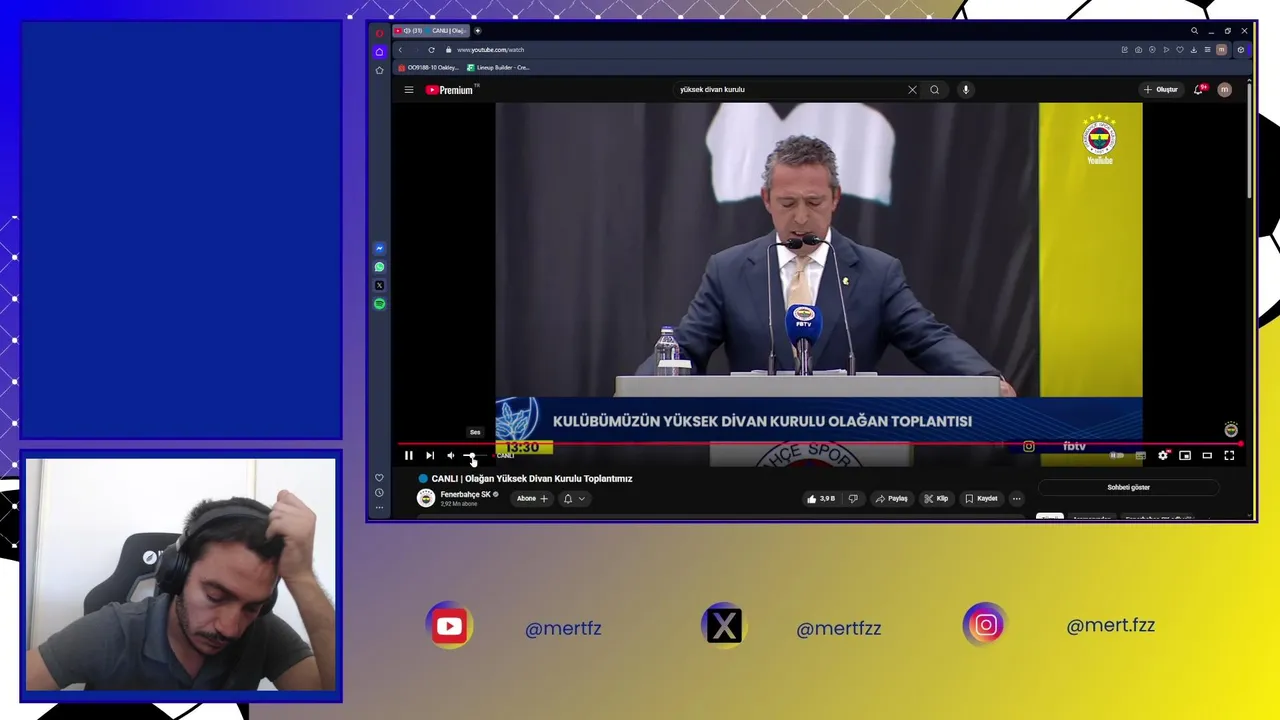The width and height of the screenshot is (1280, 720).
Task: Click the Klip button
Action: click(x=936, y=498)
